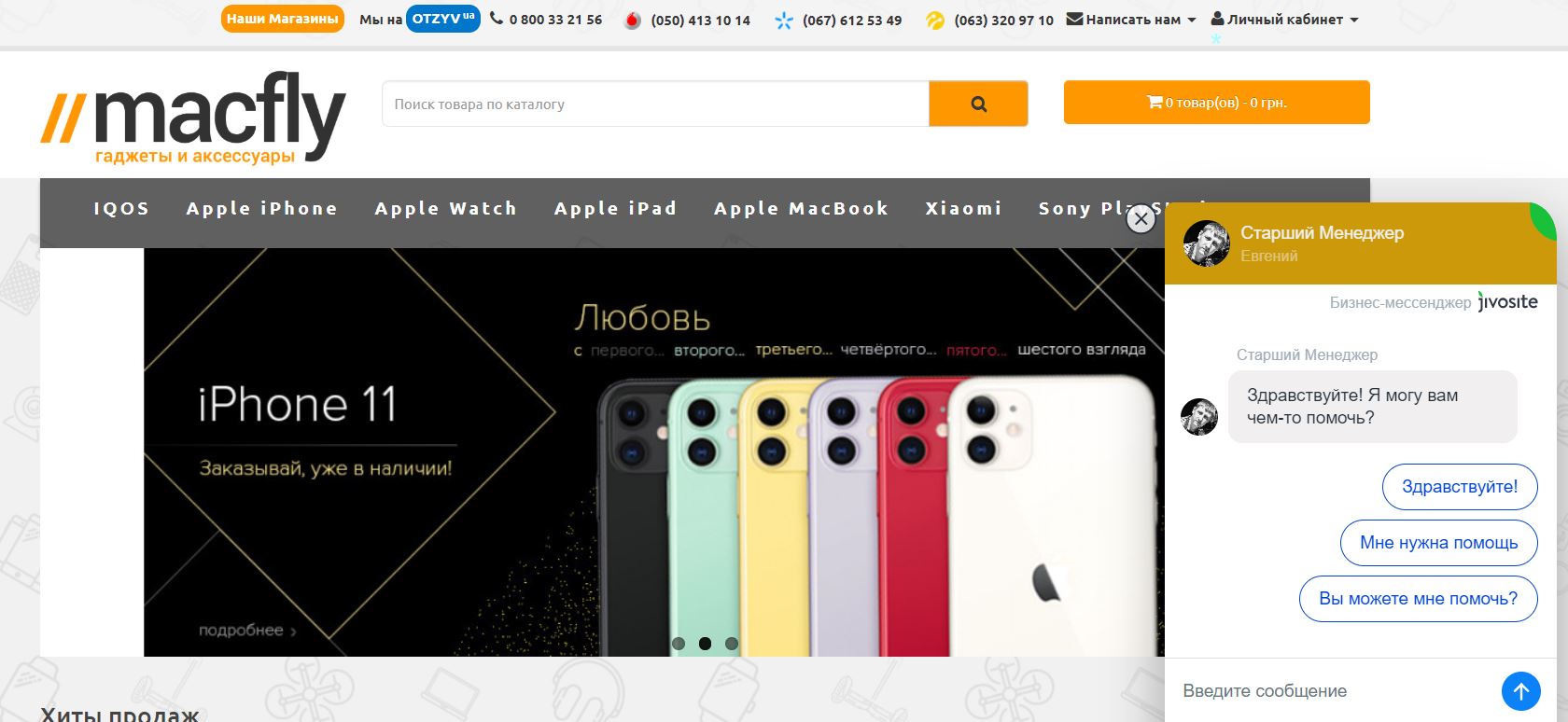
Task: Open the Xiaomi menu category
Action: tap(964, 209)
